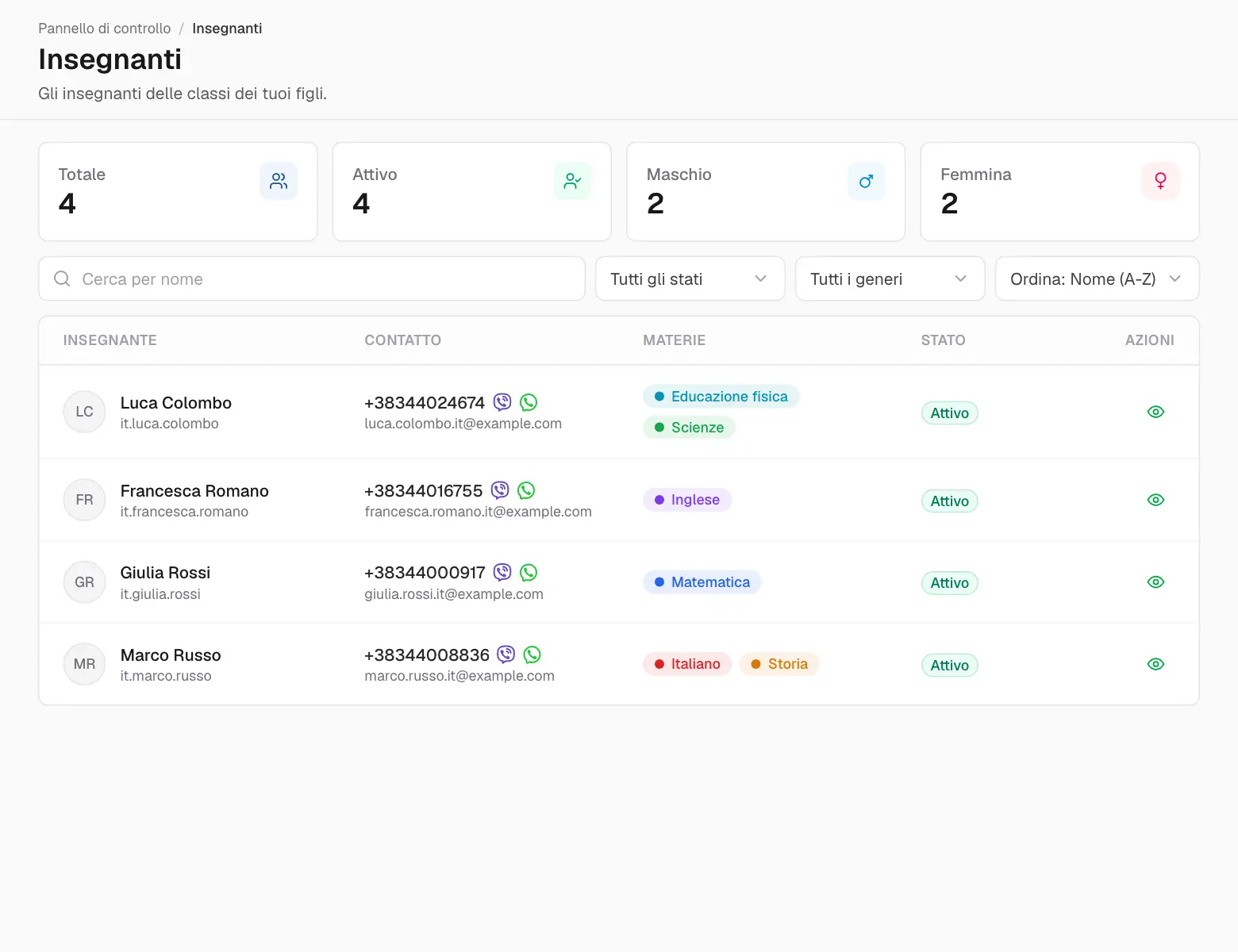Viewport: 1238px width, 952px height.
Task: Click the MR avatar of Marco Russo
Action: (x=84, y=664)
